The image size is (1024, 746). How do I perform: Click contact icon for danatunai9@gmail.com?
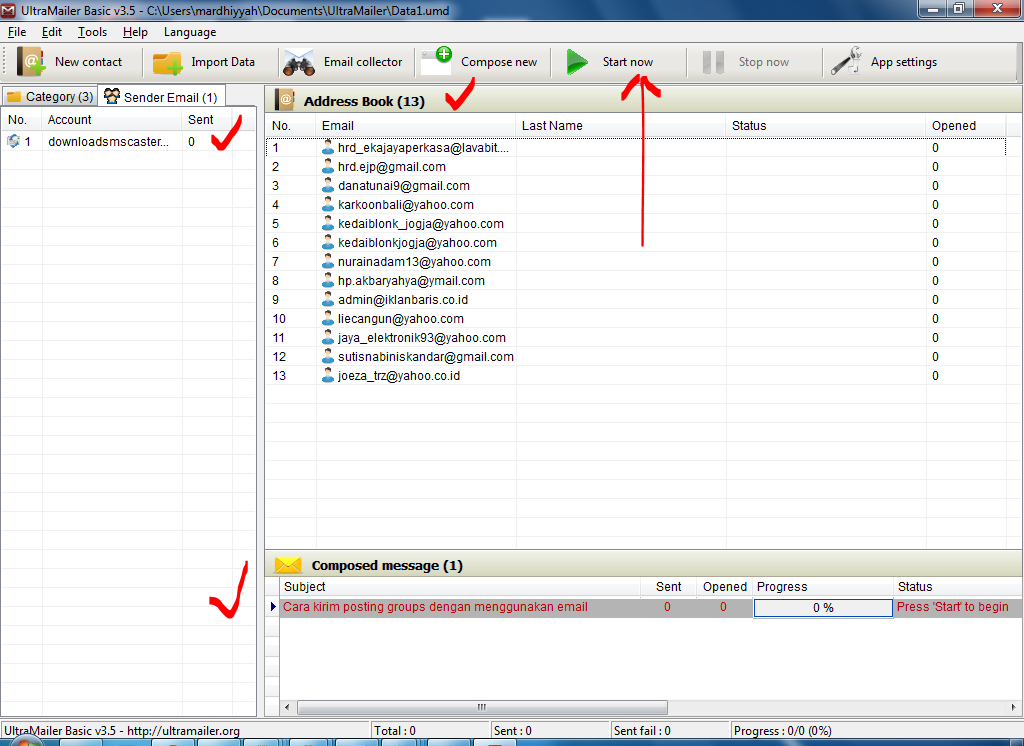(x=328, y=186)
